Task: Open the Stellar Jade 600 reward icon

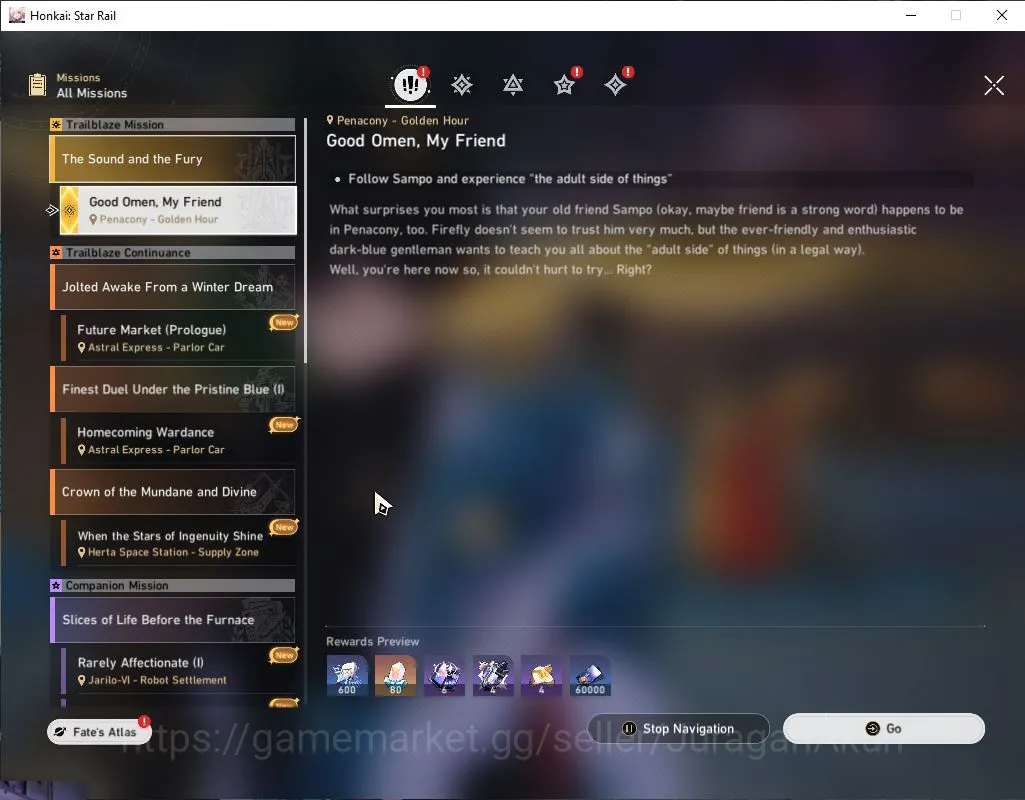Action: point(347,675)
